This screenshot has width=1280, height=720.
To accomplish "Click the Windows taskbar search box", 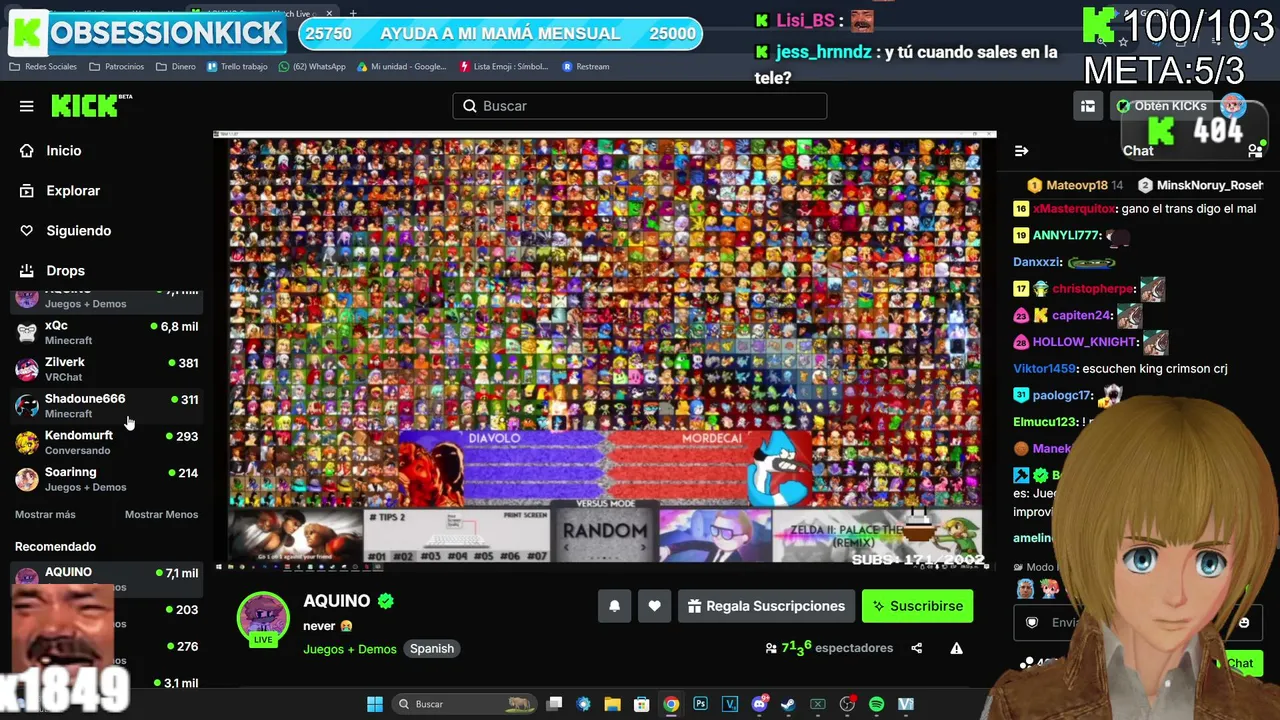I will click(x=465, y=704).
